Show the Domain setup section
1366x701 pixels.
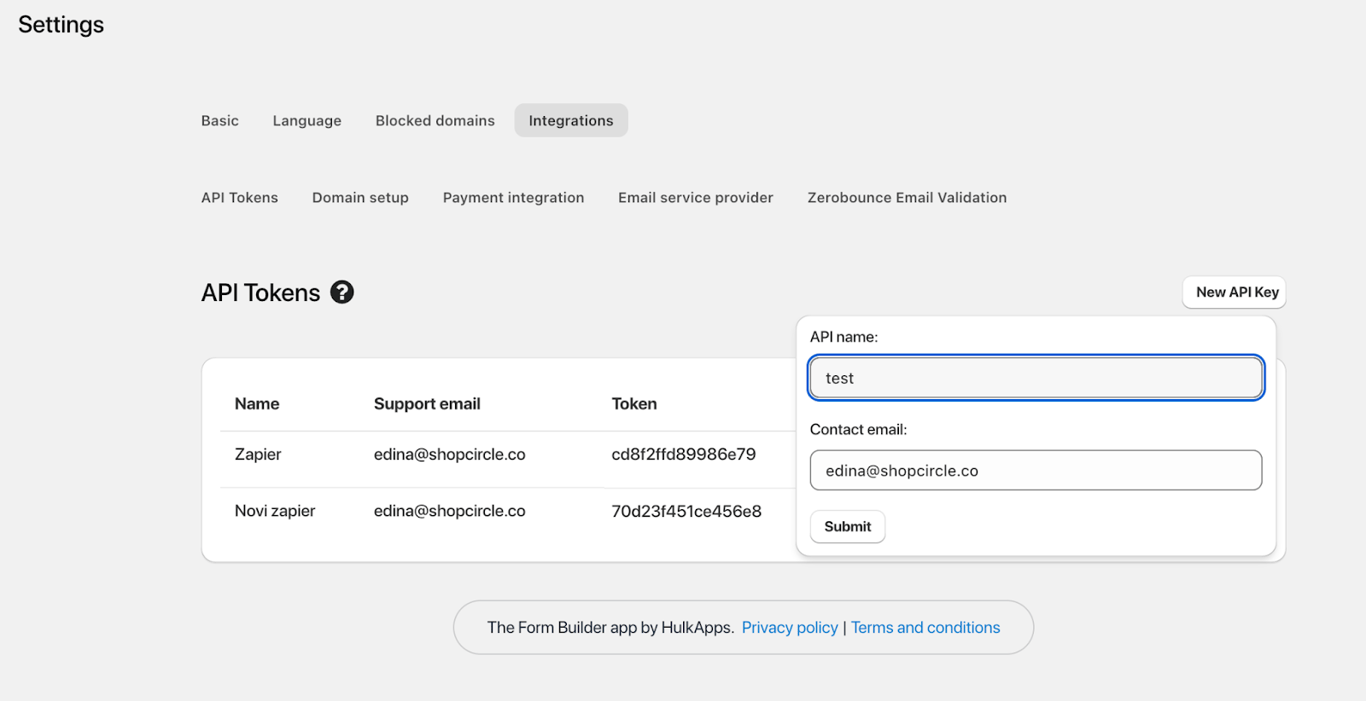pos(360,197)
